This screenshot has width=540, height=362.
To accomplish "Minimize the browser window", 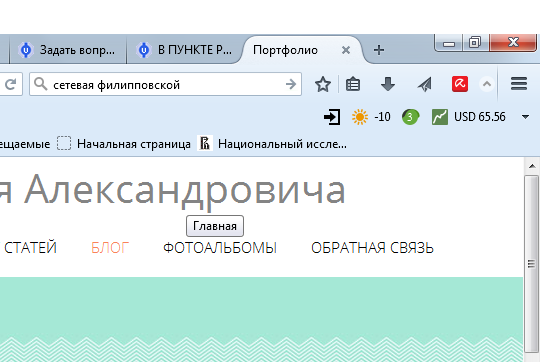I will (x=449, y=43).
